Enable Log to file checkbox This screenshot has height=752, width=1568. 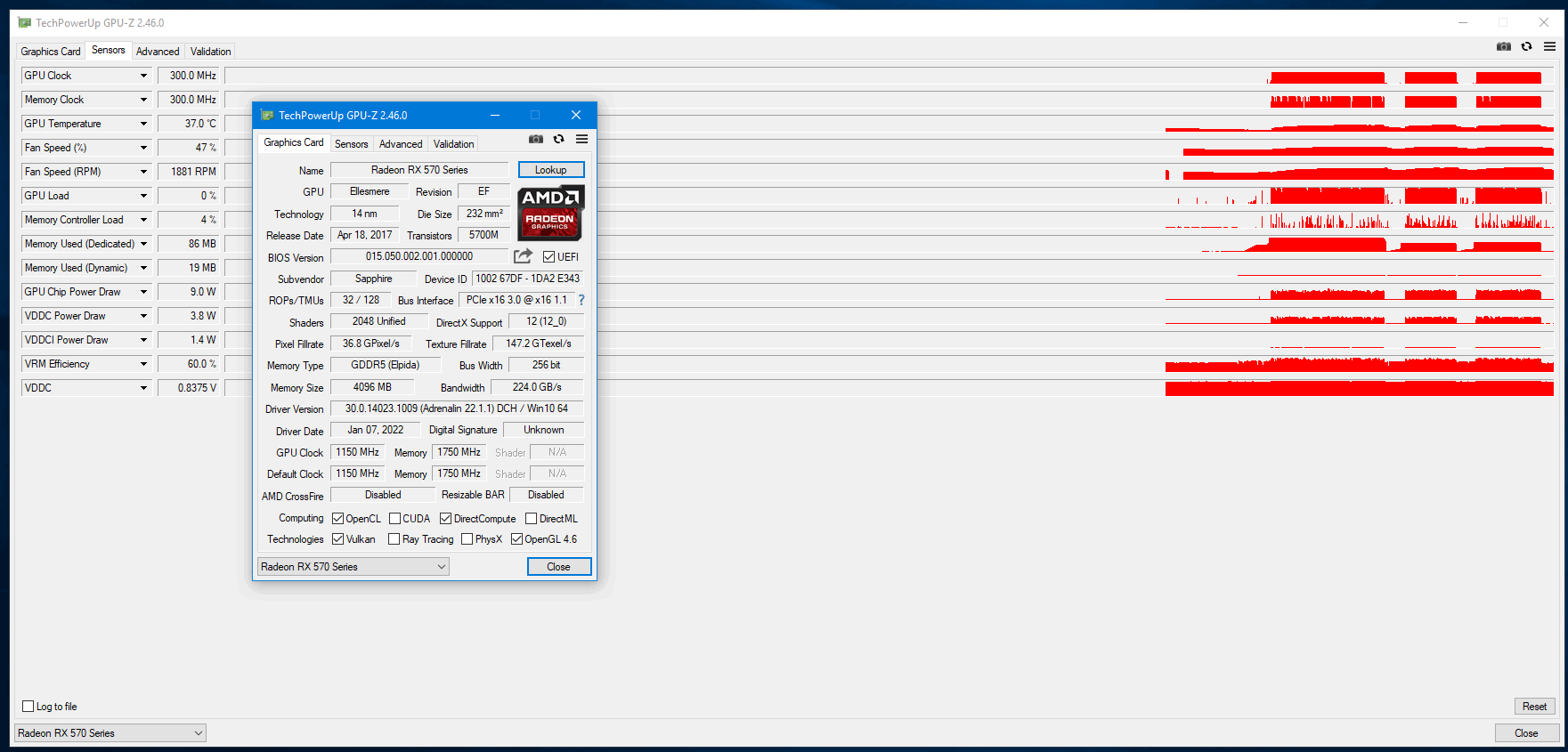click(x=28, y=707)
